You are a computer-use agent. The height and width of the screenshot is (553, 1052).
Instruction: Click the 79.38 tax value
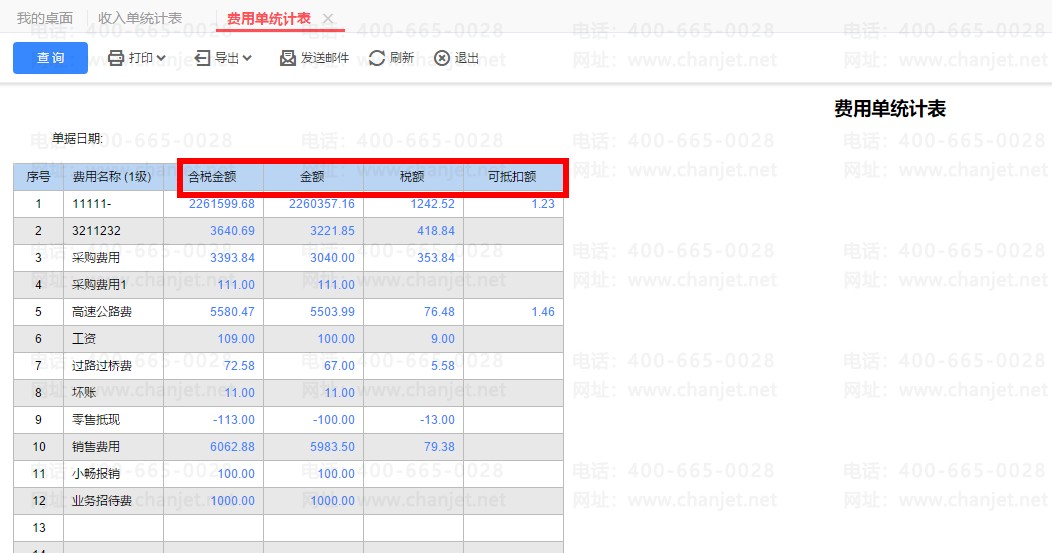click(439, 447)
